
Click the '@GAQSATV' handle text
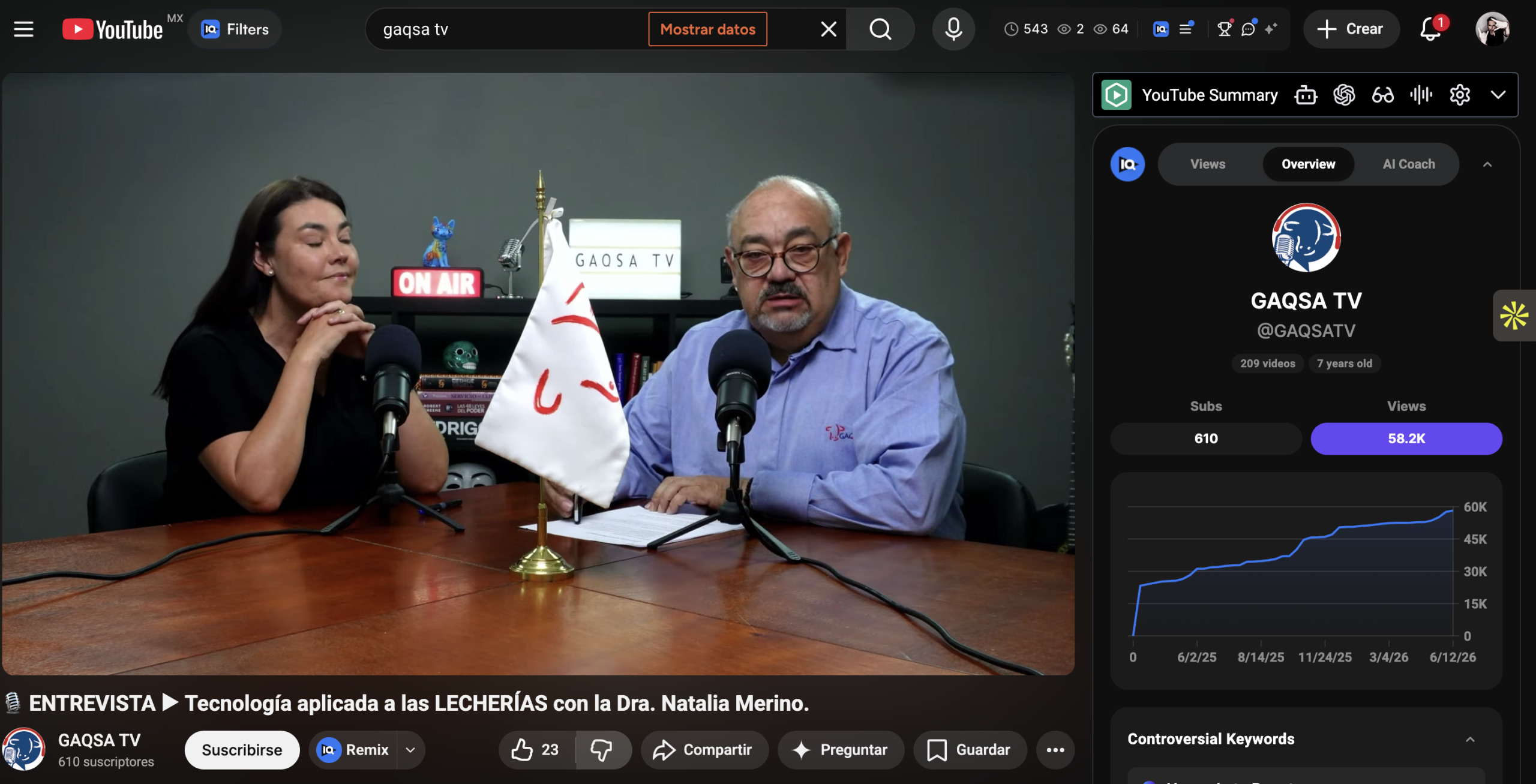(1306, 331)
